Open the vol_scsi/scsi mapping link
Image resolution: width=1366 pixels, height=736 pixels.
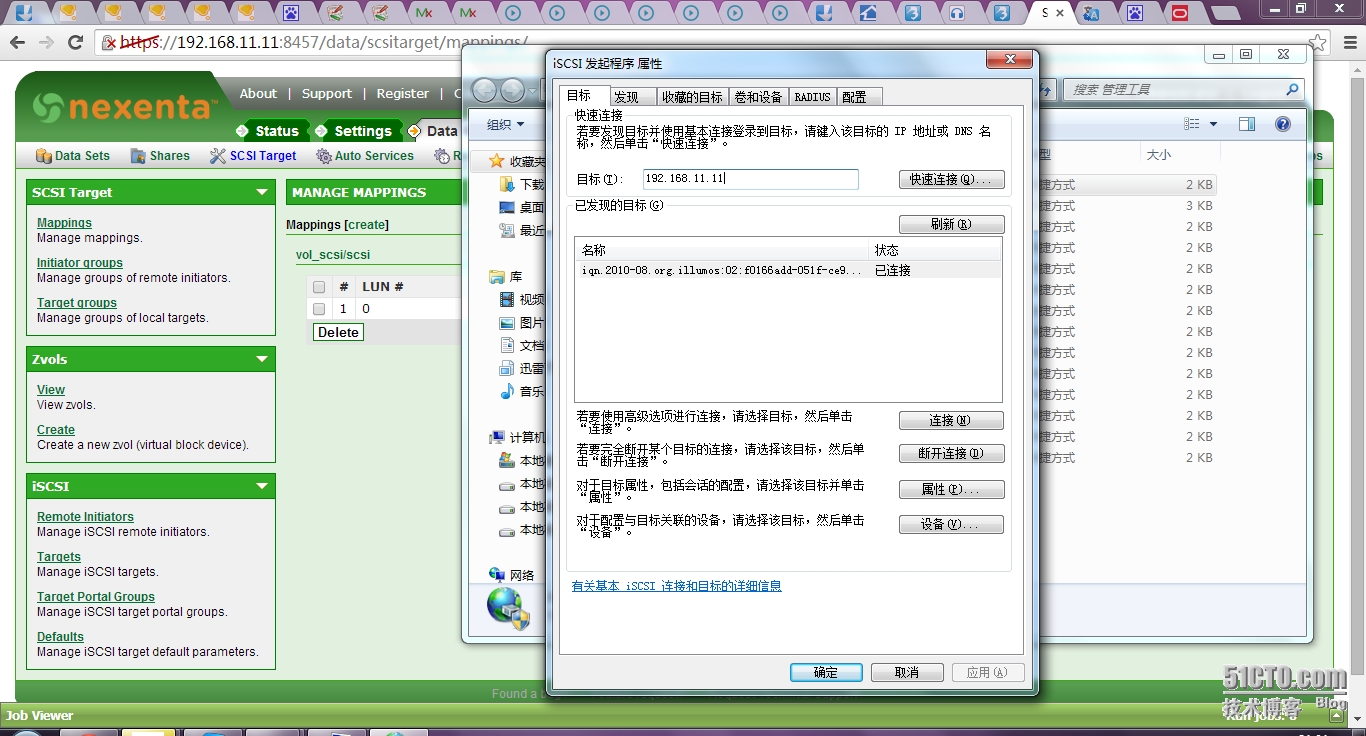333,255
